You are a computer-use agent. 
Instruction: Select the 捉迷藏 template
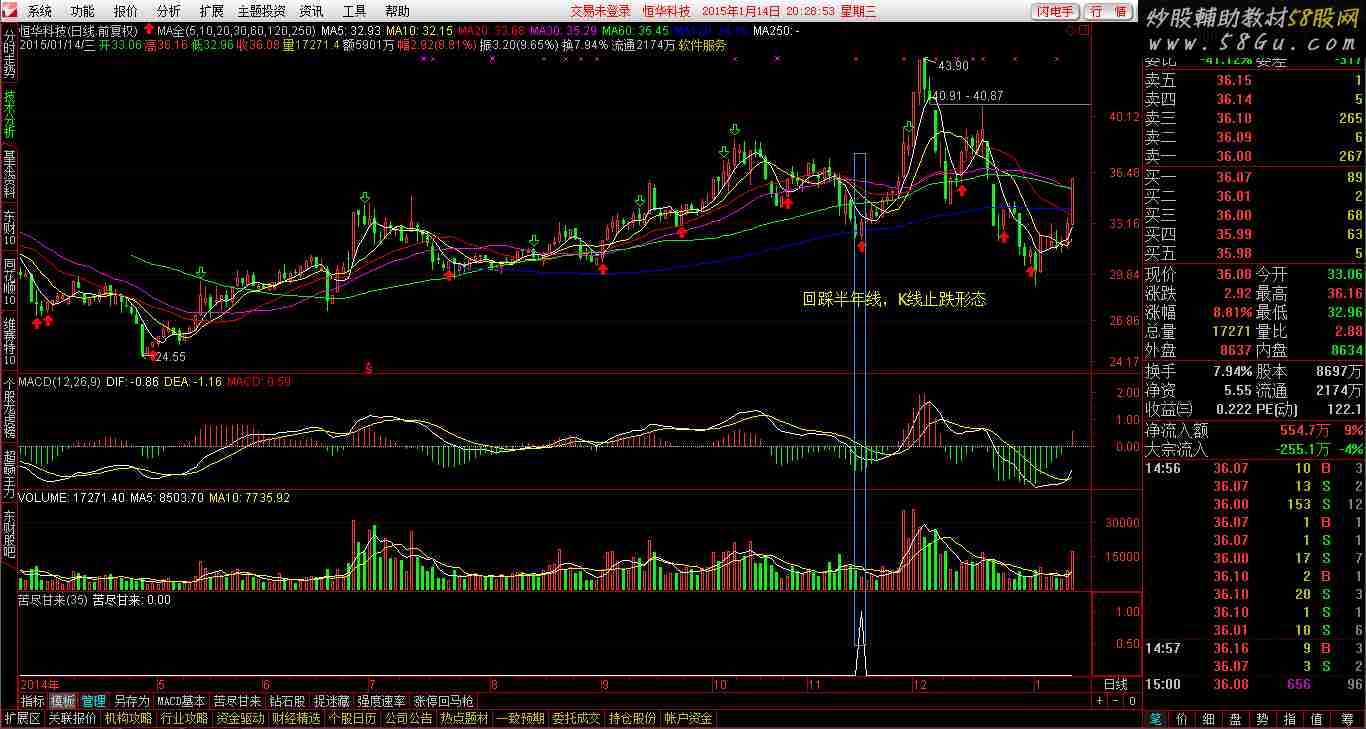tap(332, 701)
